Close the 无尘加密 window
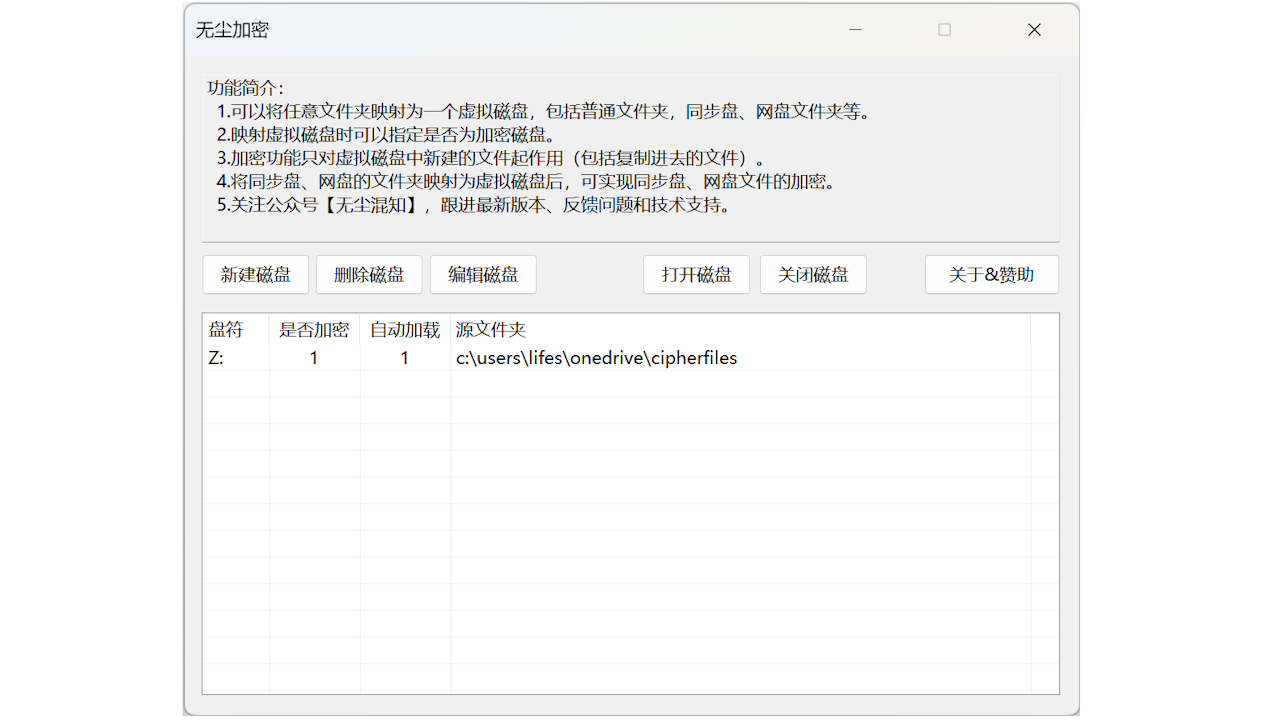The width and height of the screenshot is (1280, 720). [x=1034, y=30]
